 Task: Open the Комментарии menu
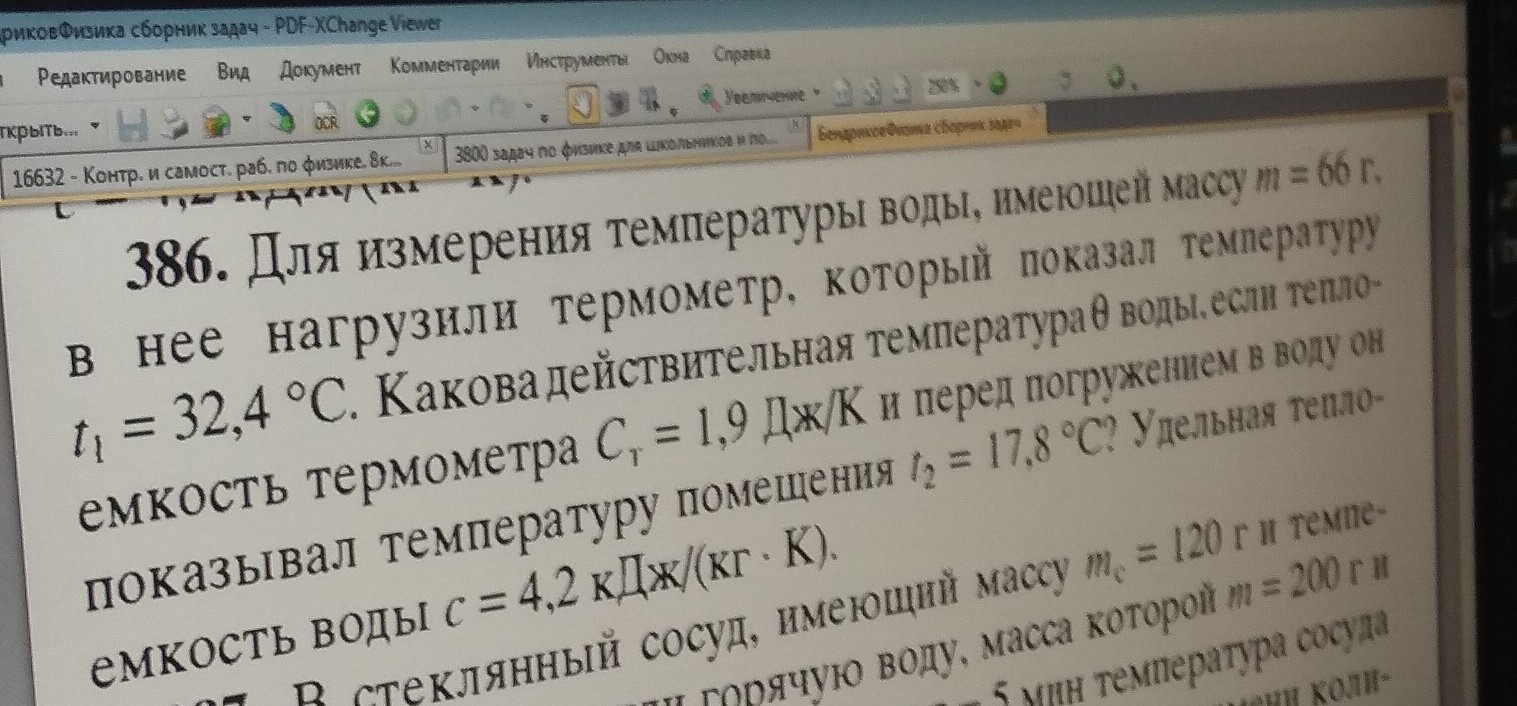tap(444, 65)
